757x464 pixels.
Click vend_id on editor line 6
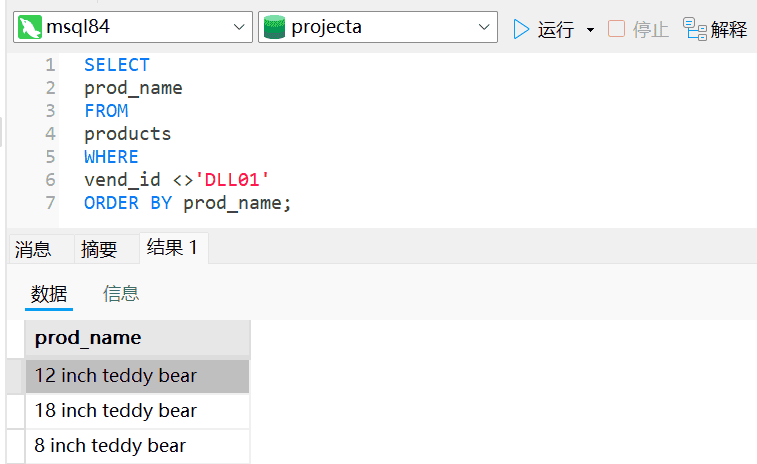[122, 180]
